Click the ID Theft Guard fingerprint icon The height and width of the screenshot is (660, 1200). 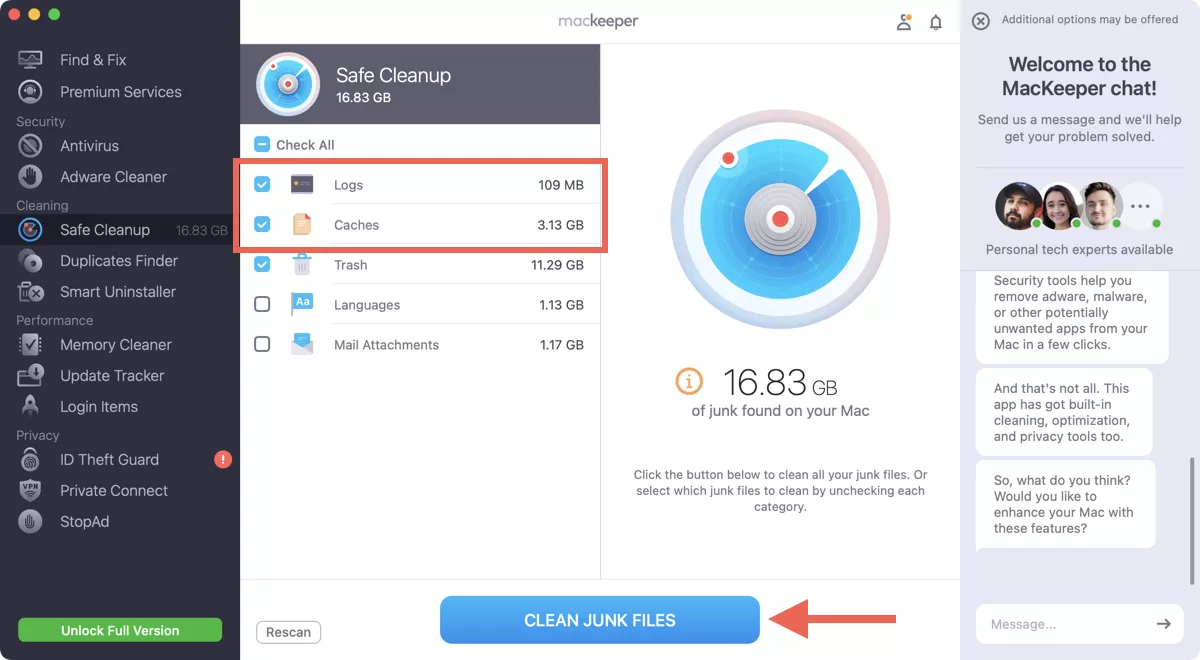[x=31, y=460]
